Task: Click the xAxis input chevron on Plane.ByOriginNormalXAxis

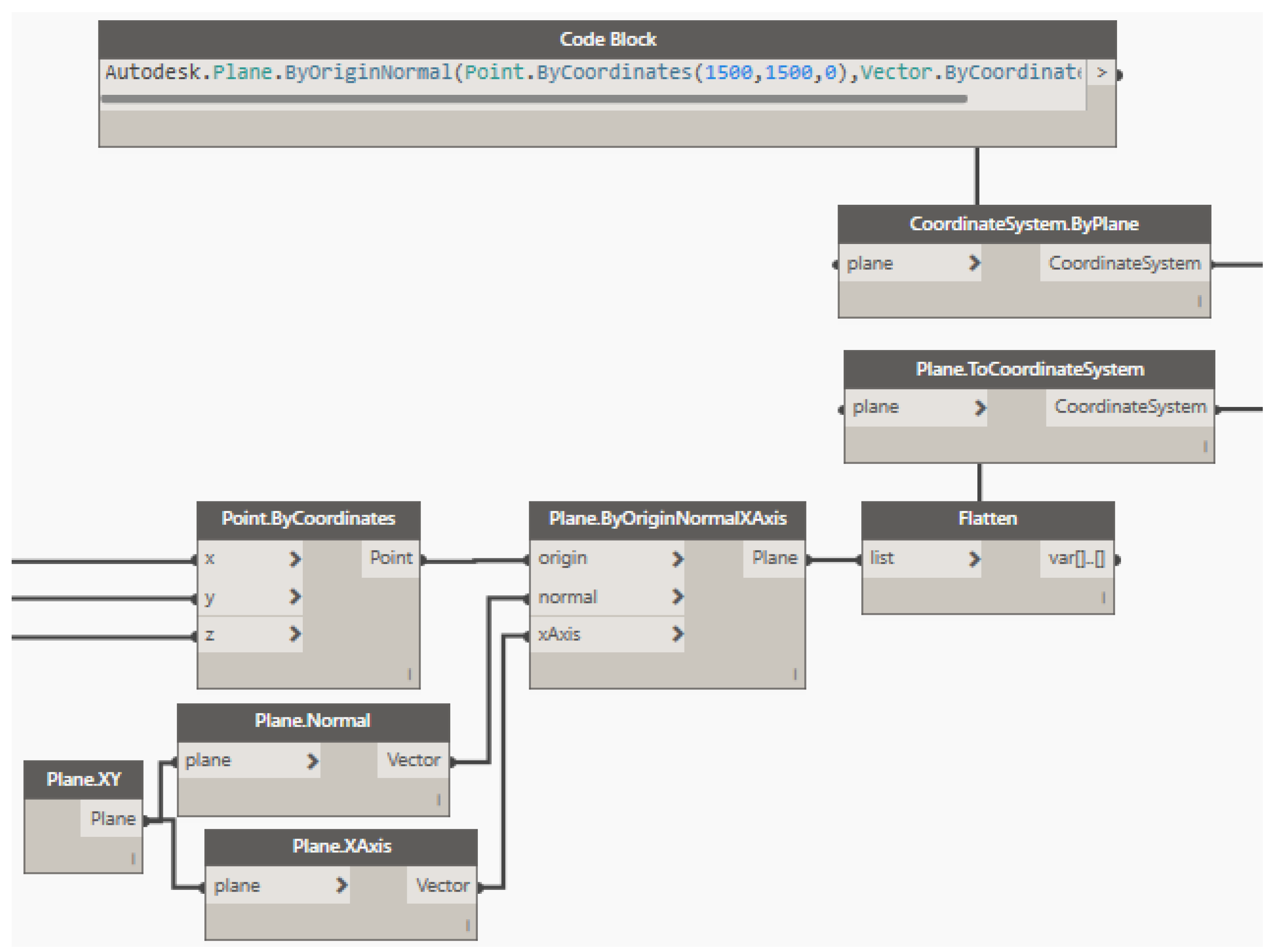Action: (677, 634)
